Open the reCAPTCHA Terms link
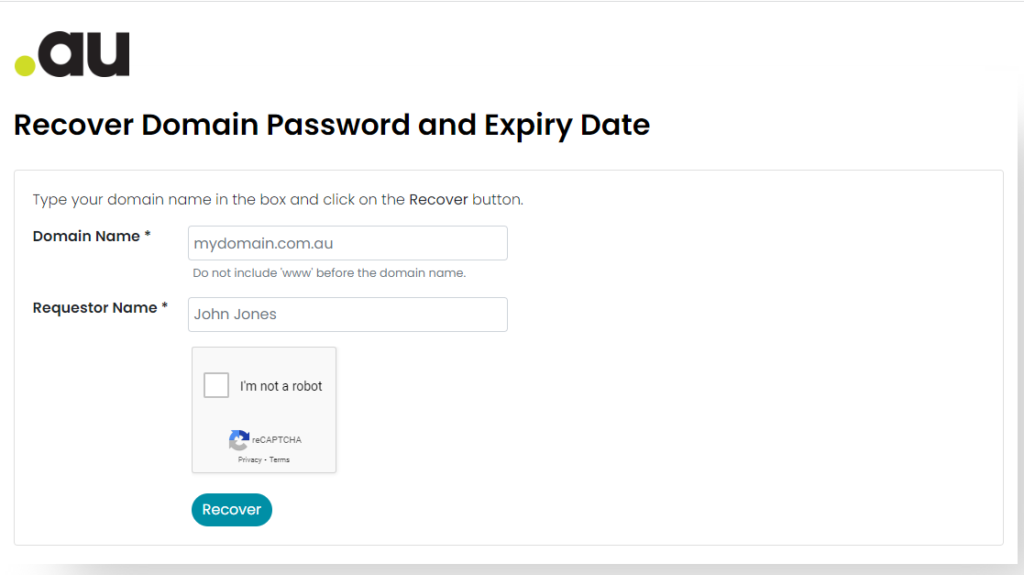Screen dimensions: 1024x575 (x=280, y=460)
